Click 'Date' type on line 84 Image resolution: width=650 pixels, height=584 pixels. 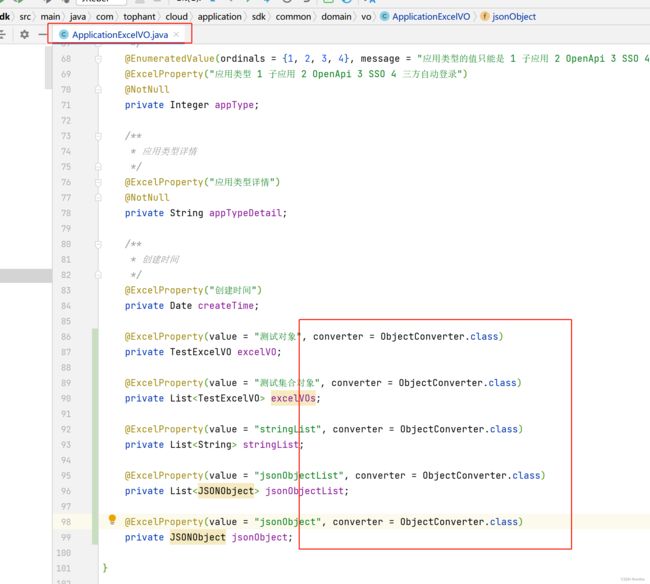click(181, 305)
